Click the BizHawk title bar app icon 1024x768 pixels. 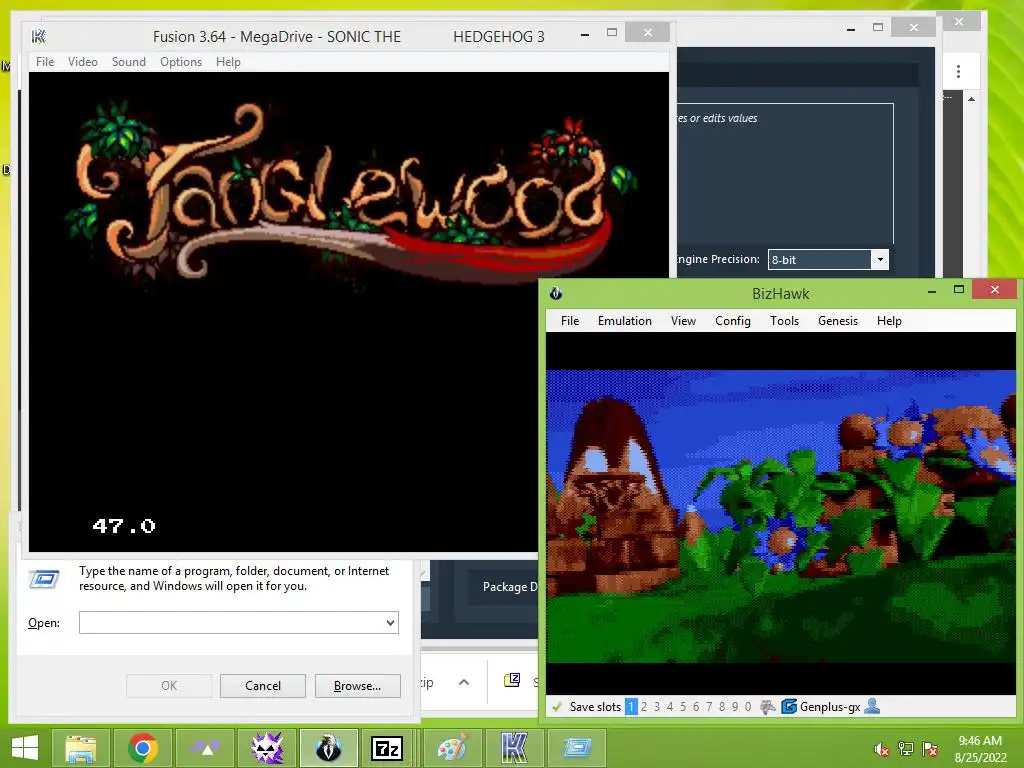pyautogui.click(x=556, y=293)
